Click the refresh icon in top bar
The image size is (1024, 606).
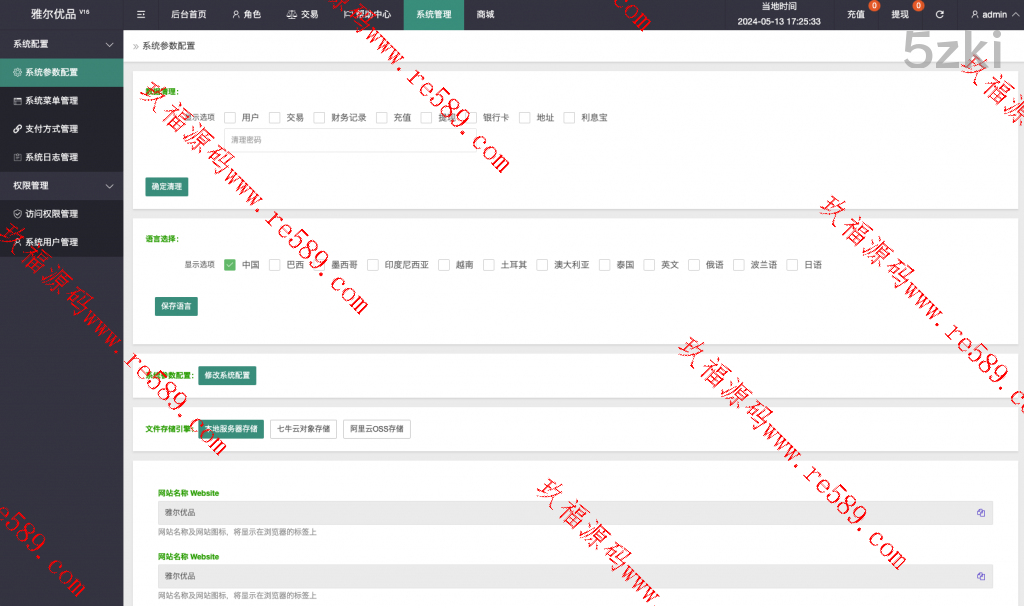pyautogui.click(x=939, y=15)
